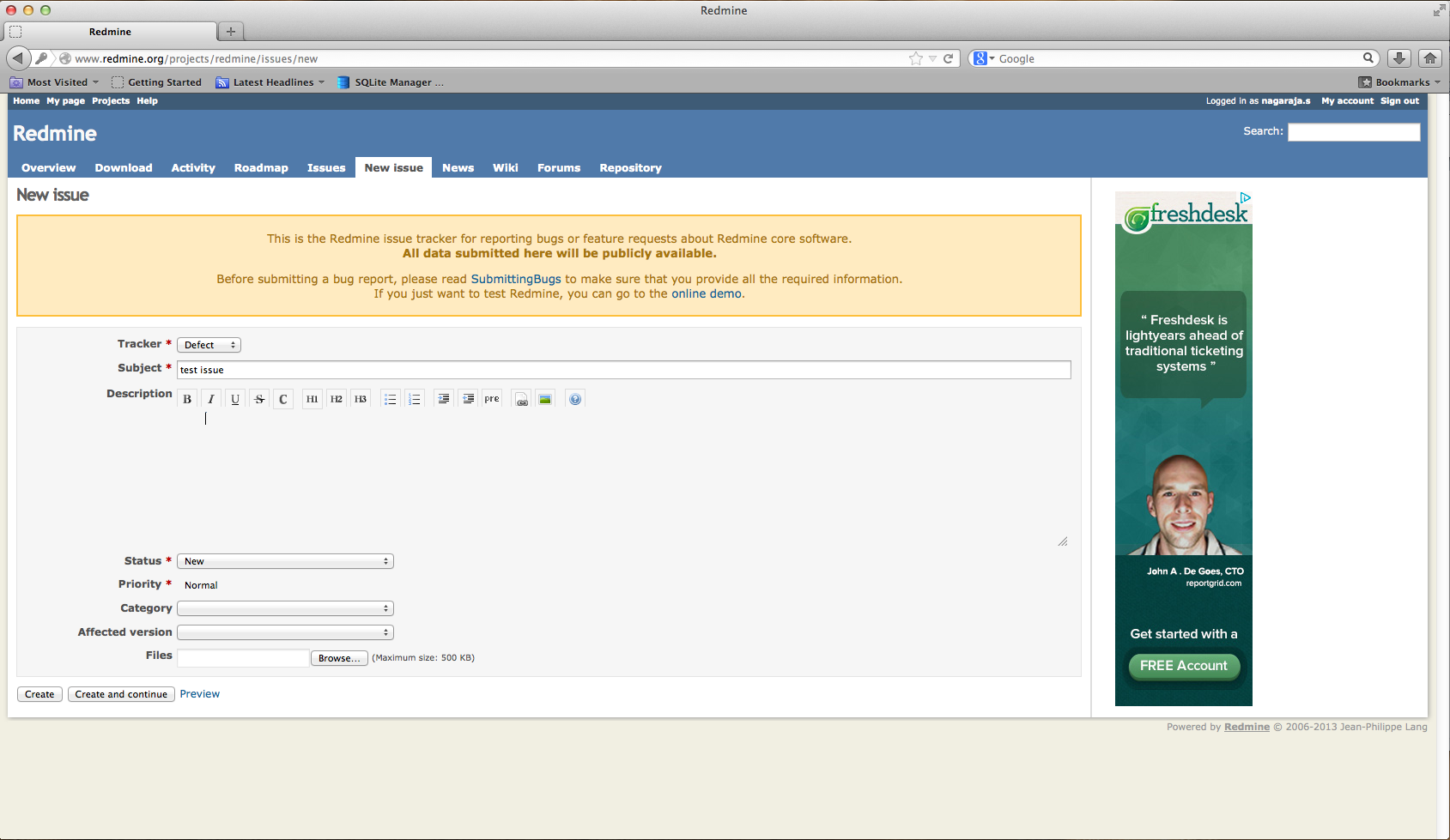Open My account link

tap(1347, 101)
